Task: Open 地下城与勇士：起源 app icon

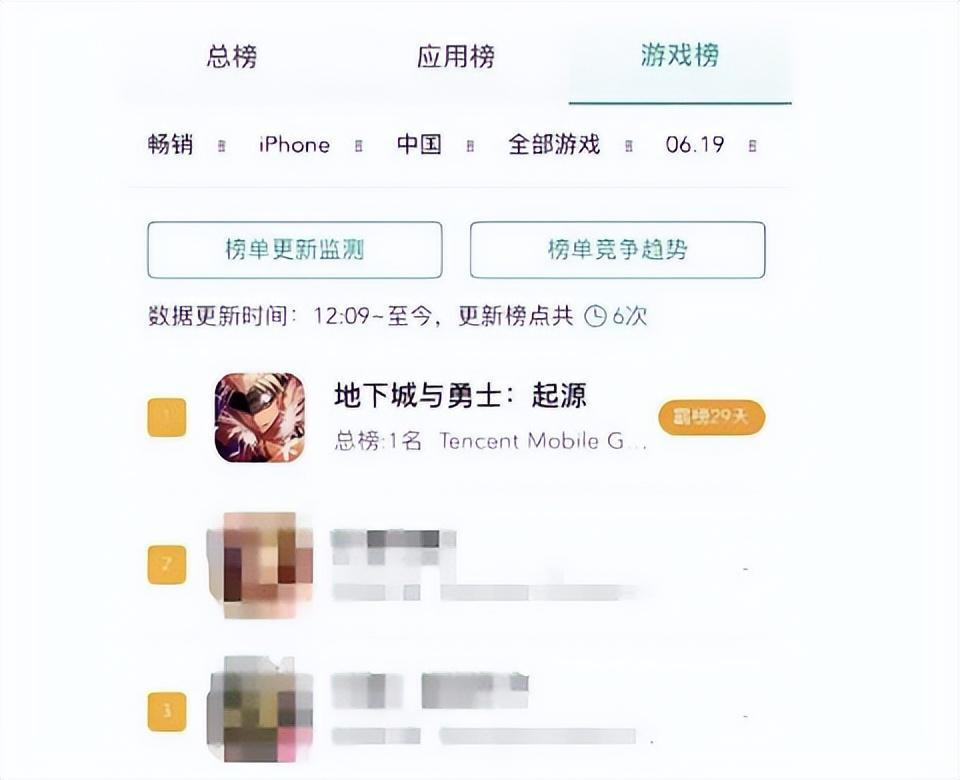Action: point(260,418)
